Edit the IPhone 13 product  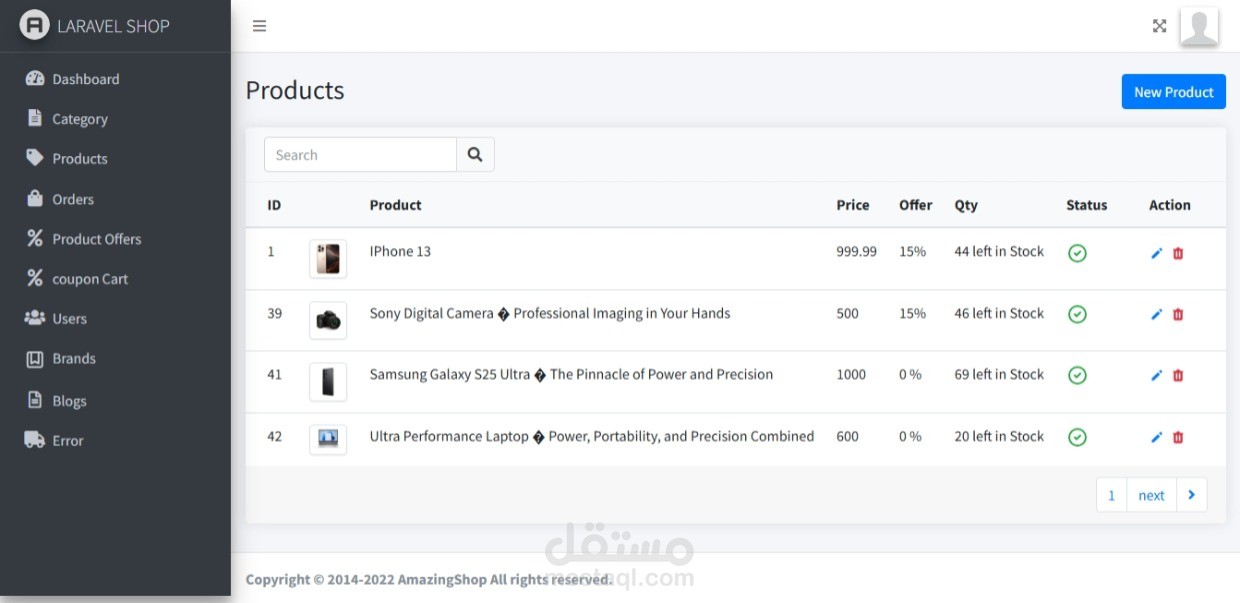1157,253
